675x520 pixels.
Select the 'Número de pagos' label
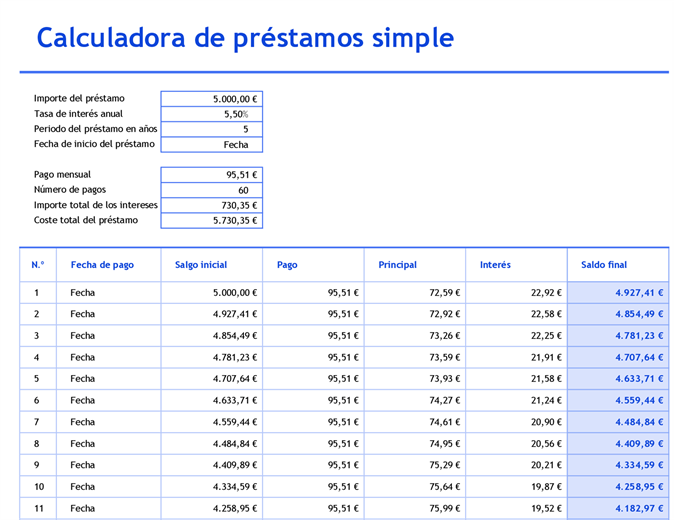(70, 189)
